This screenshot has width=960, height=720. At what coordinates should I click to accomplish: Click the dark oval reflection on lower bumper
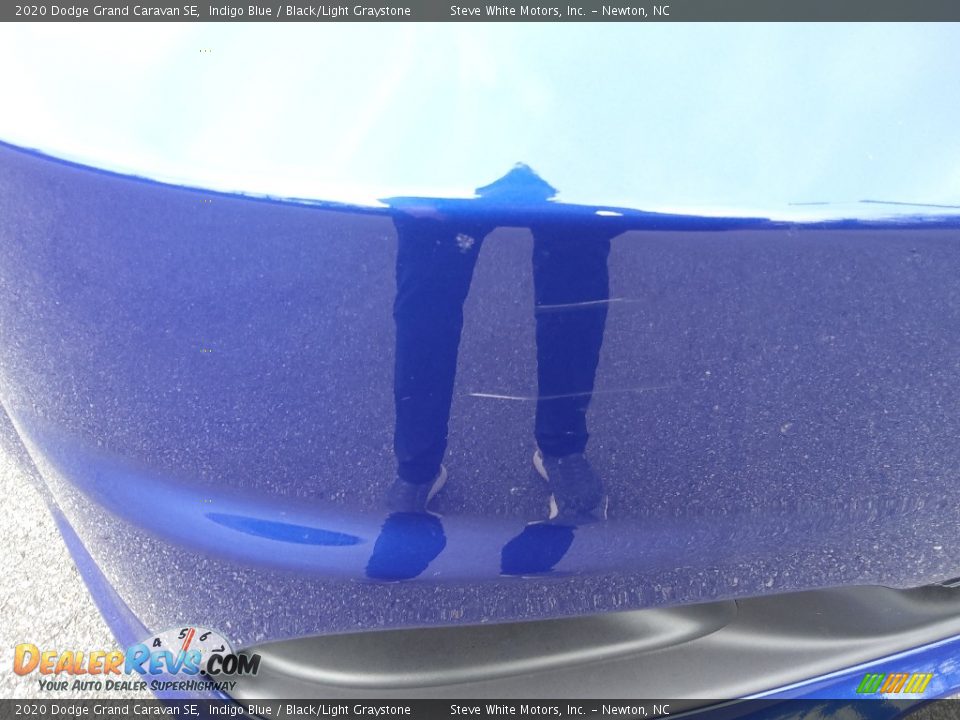point(285,530)
